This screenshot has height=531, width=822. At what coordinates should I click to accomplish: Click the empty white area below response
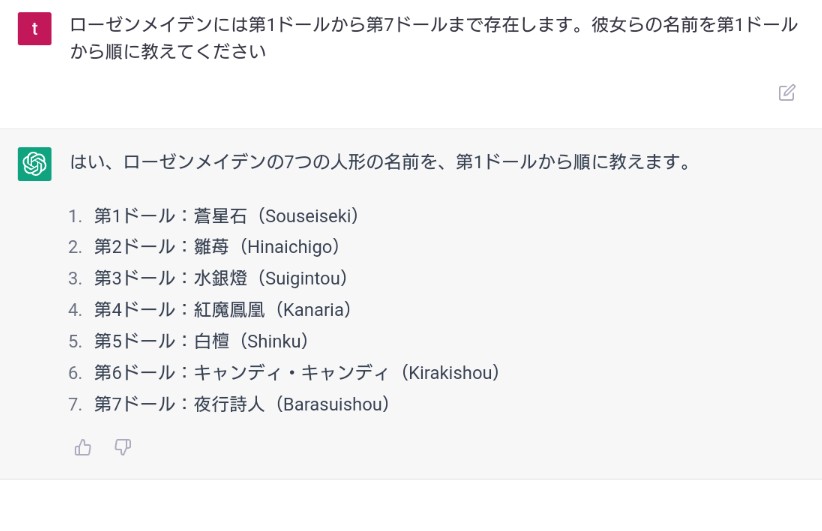pos(411,505)
